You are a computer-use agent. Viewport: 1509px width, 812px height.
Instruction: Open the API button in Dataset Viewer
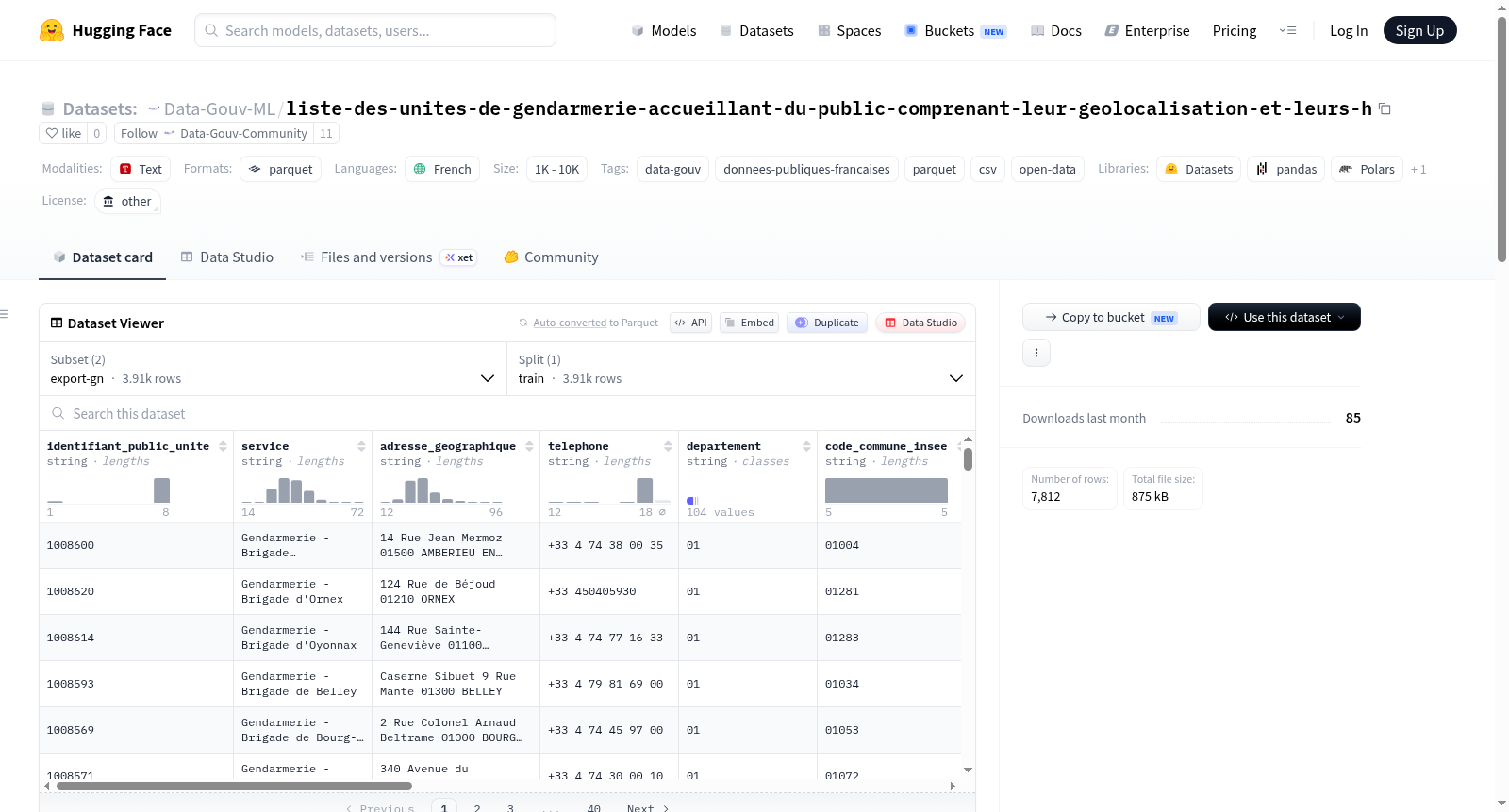pyautogui.click(x=690, y=323)
